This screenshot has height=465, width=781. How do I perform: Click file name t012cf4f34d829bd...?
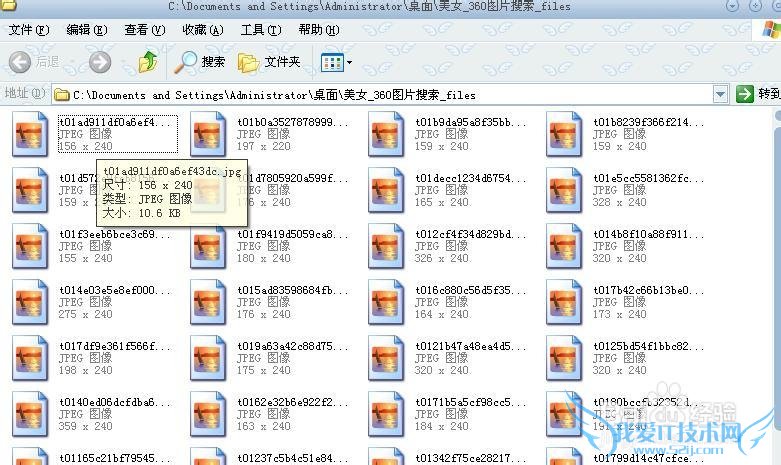pyautogui.click(x=471, y=234)
